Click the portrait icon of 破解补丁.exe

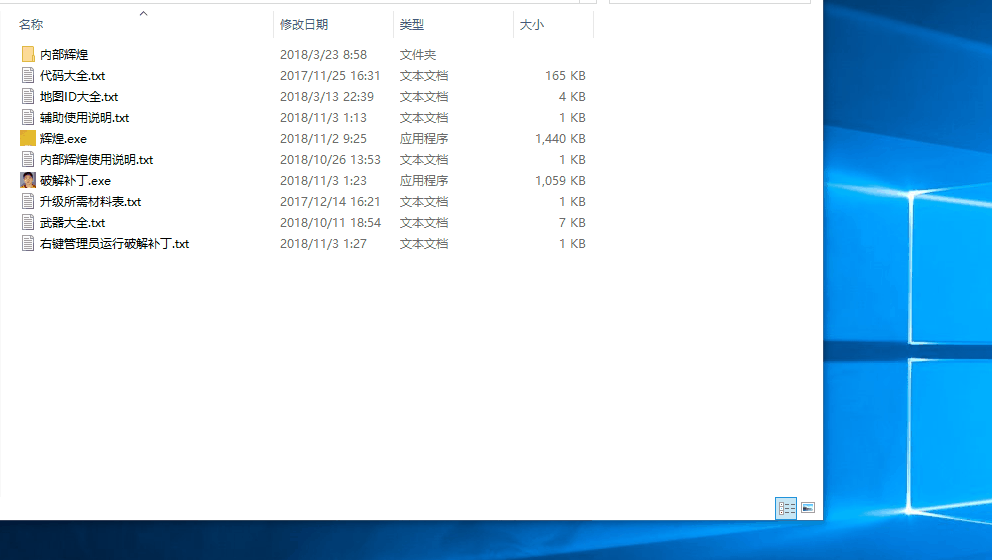pos(28,181)
